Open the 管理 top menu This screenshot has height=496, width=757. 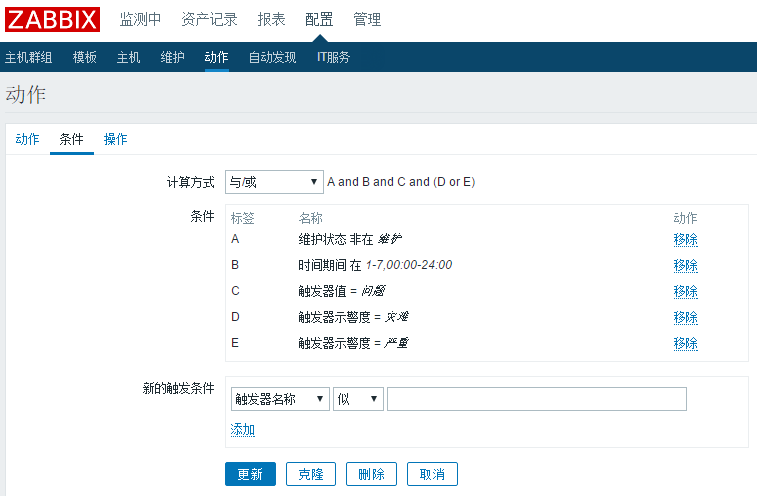tap(367, 20)
